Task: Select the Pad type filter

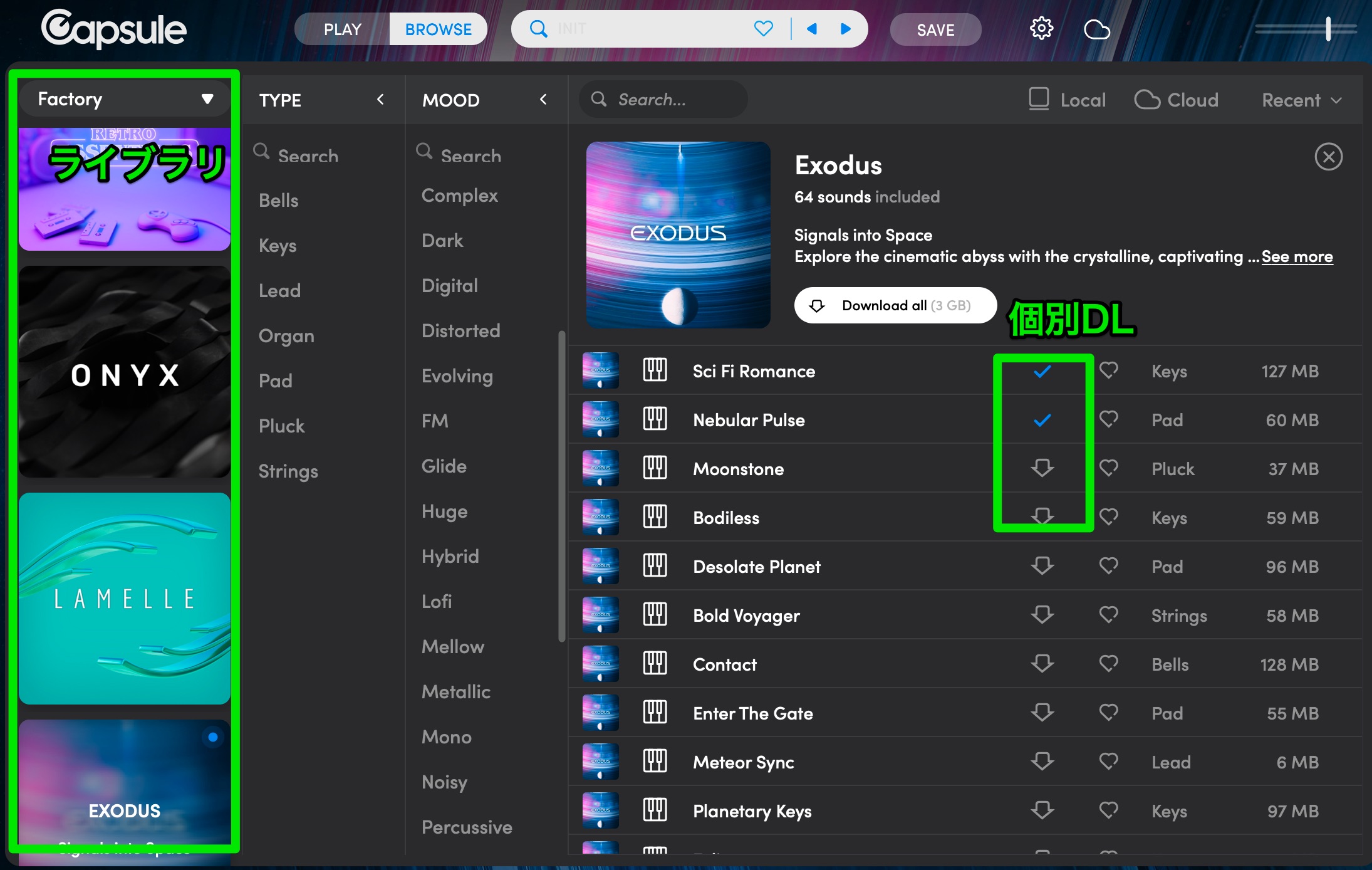Action: 276,380
